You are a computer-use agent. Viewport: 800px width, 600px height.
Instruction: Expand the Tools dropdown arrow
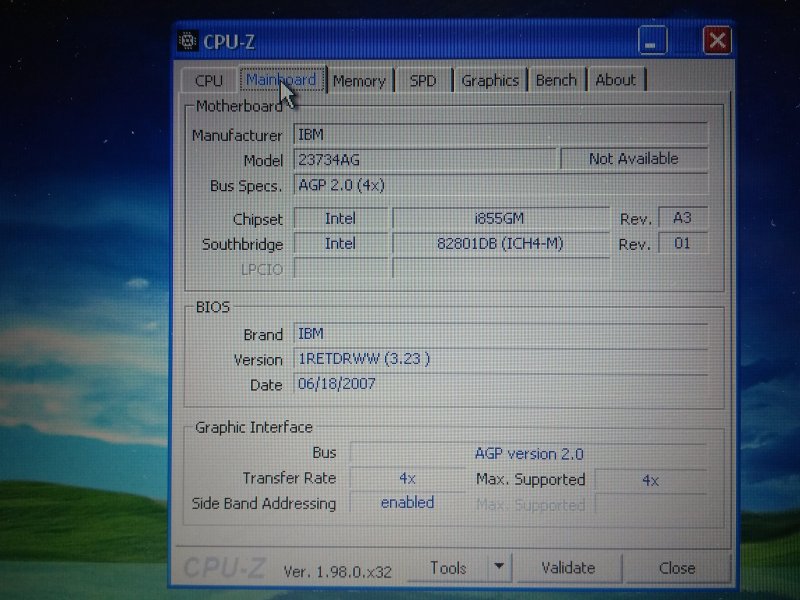(499, 567)
